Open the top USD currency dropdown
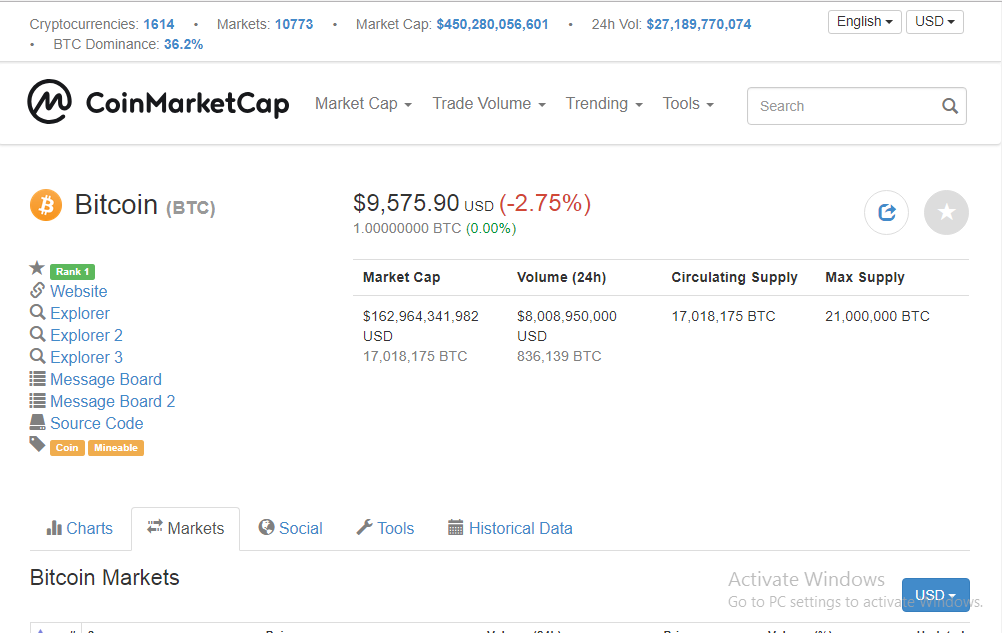 pos(934,22)
